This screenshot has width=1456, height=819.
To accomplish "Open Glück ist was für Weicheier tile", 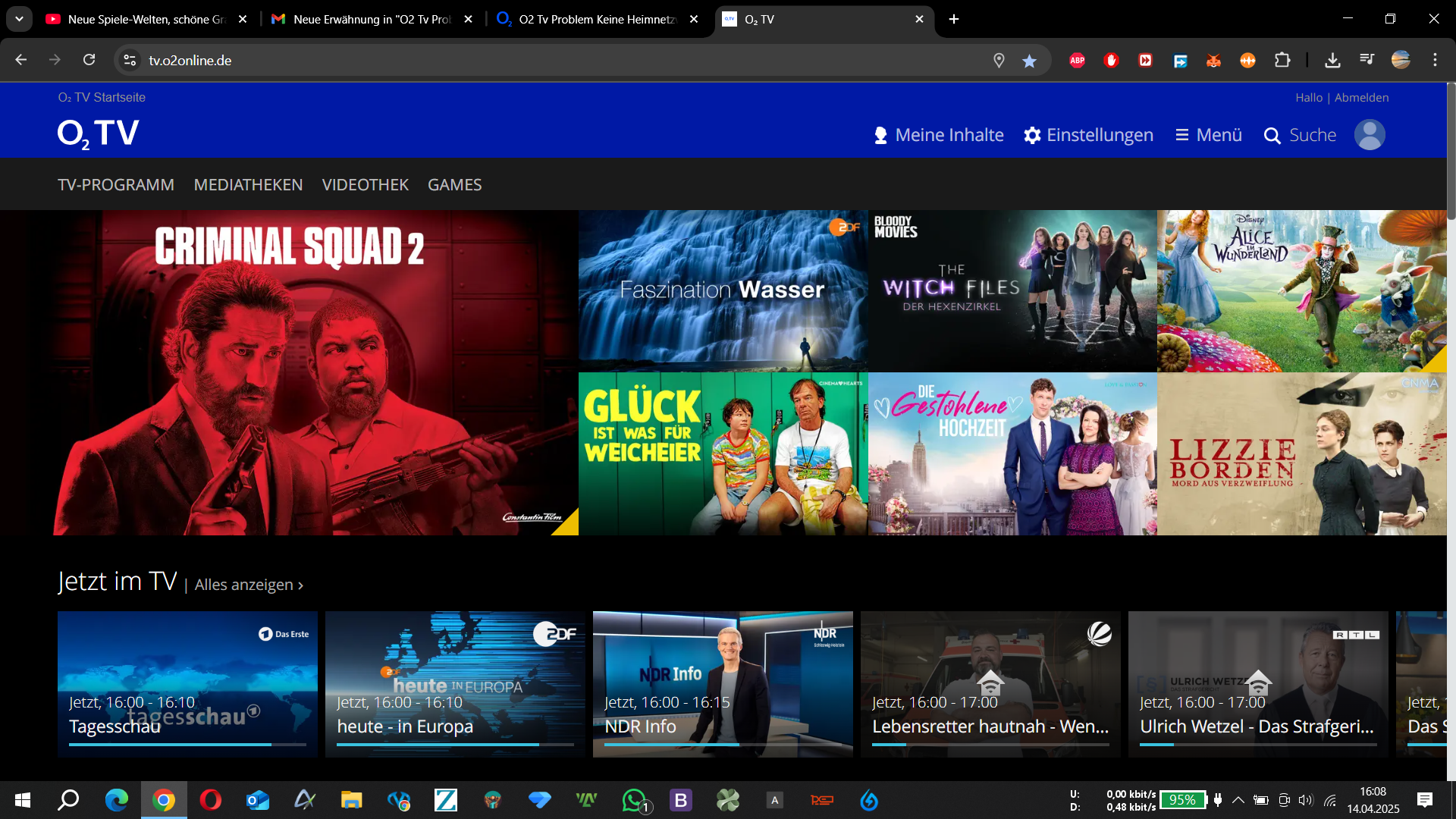I will [723, 453].
